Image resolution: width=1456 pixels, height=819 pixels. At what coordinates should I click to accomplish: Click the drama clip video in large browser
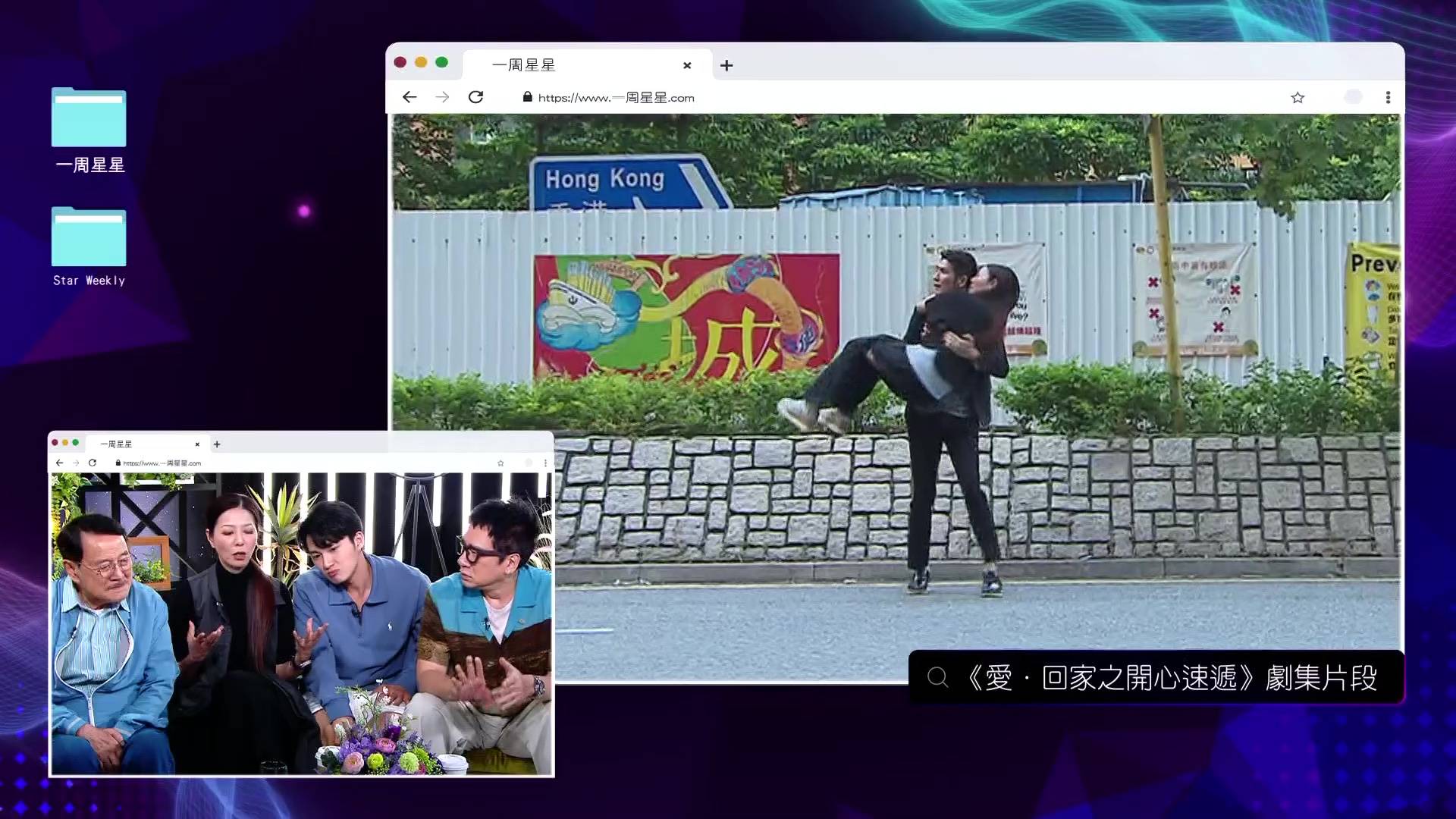click(896, 398)
